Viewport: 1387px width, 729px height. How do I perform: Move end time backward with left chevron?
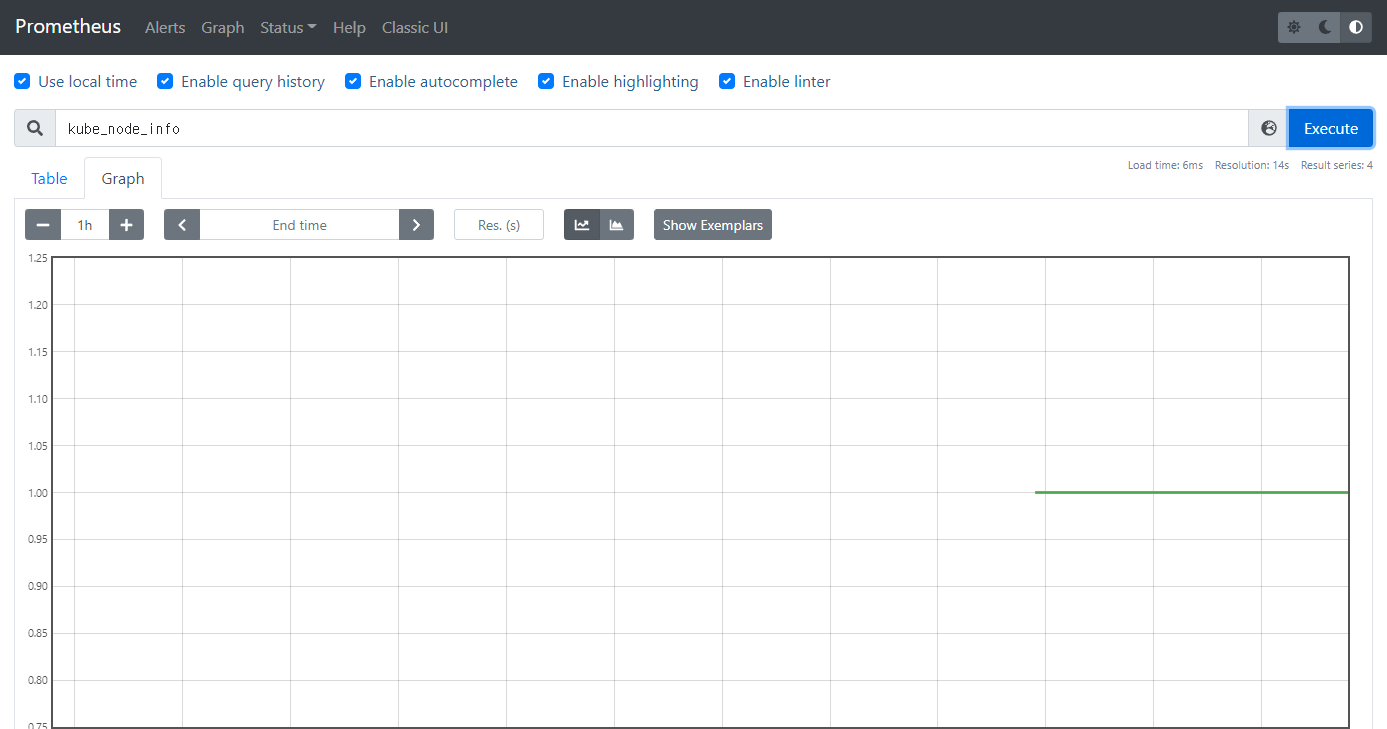(x=182, y=225)
